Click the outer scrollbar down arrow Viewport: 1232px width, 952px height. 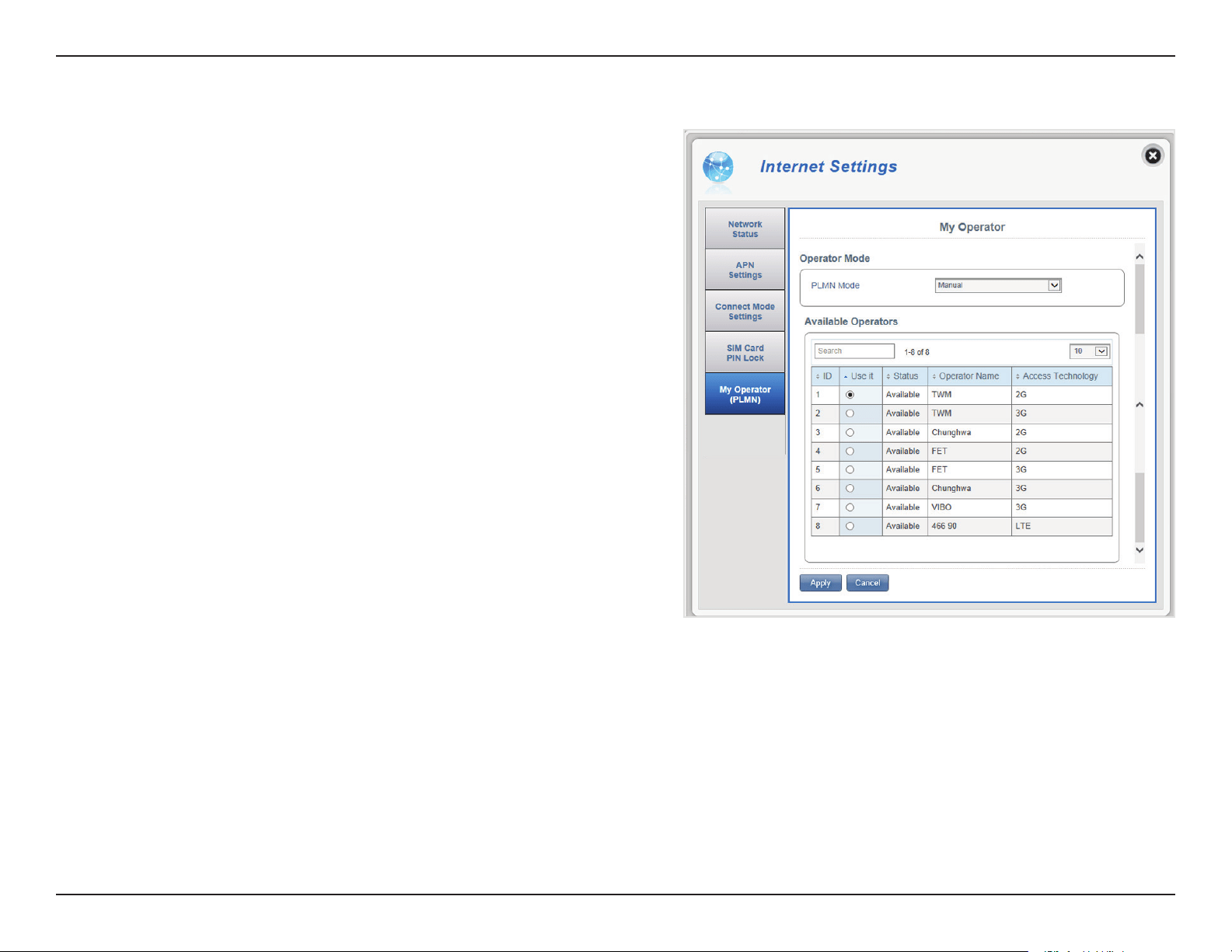point(1140,549)
